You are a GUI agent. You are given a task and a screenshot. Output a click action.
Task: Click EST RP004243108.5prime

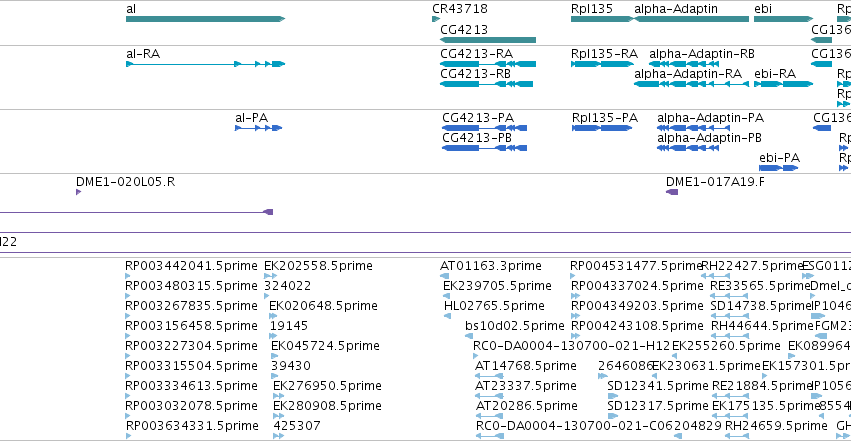(637, 326)
